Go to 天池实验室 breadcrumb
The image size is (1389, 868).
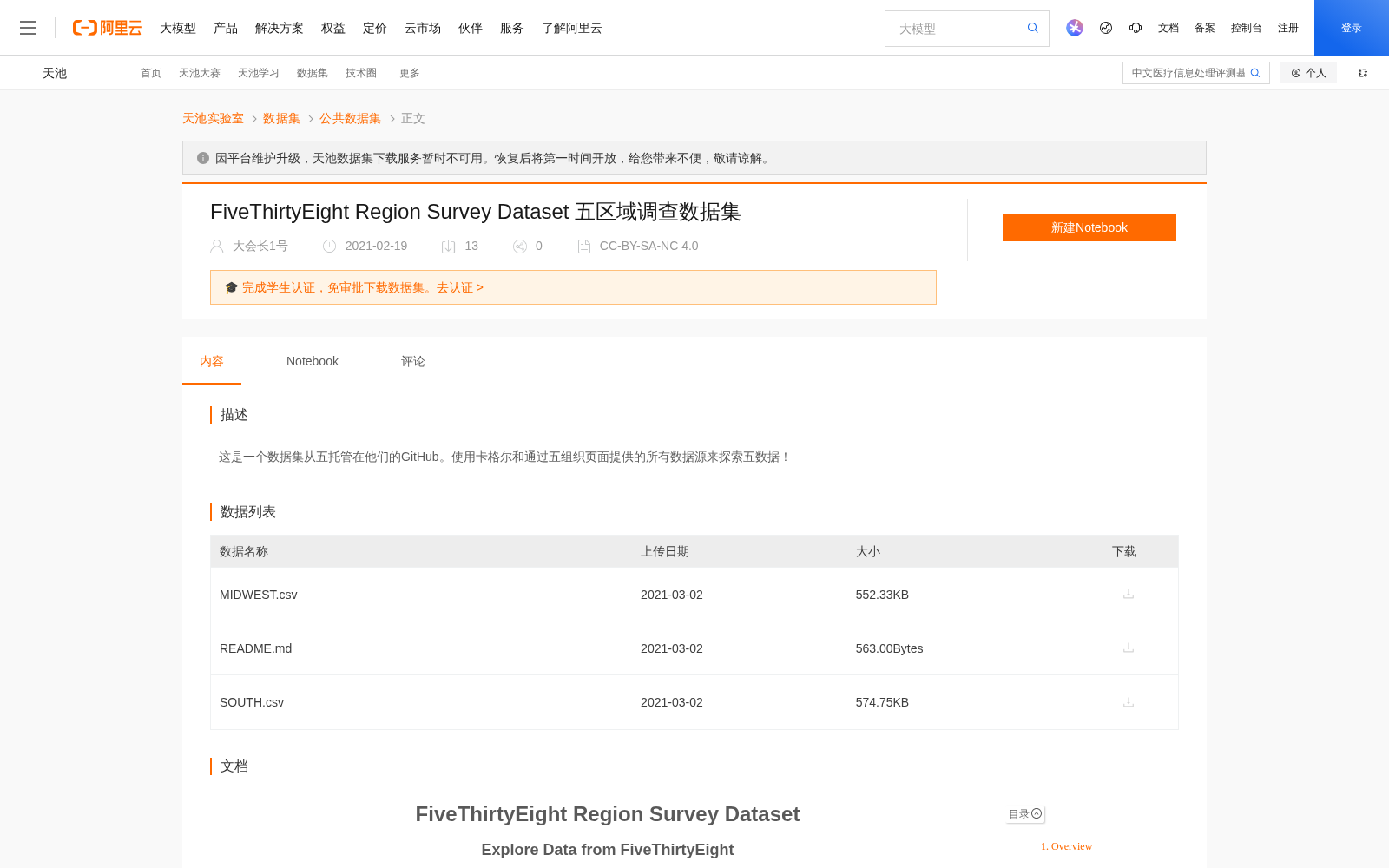pyautogui.click(x=213, y=118)
